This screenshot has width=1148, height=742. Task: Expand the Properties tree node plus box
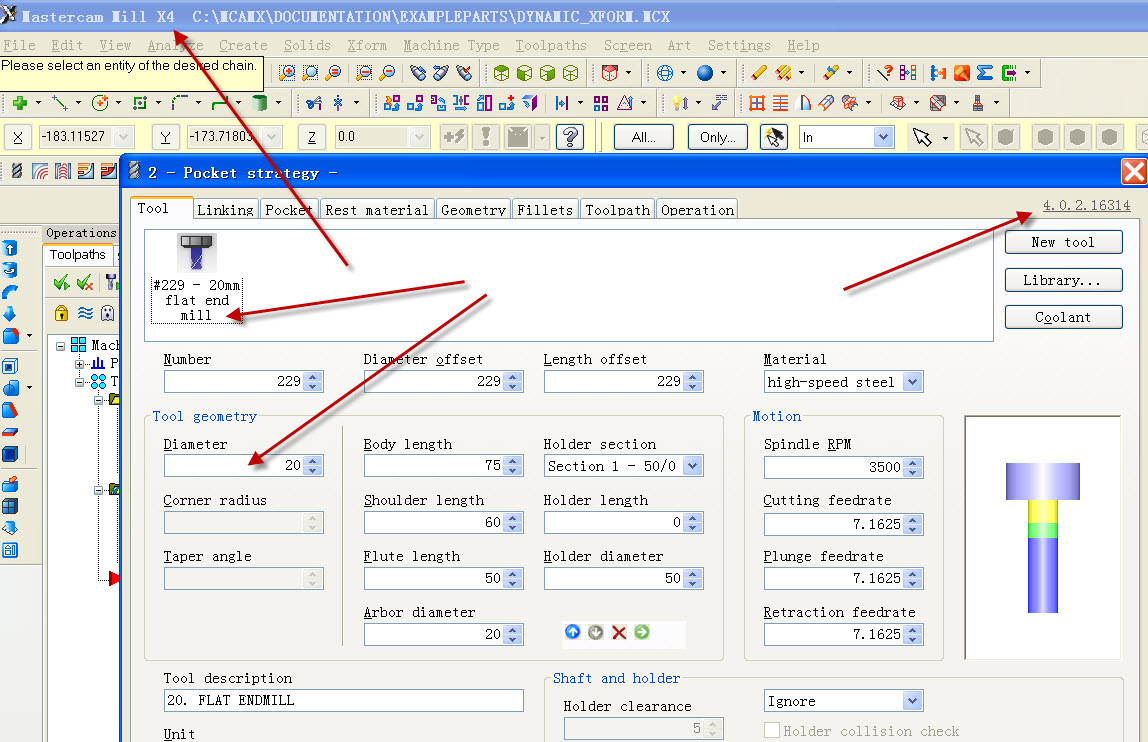(79, 364)
